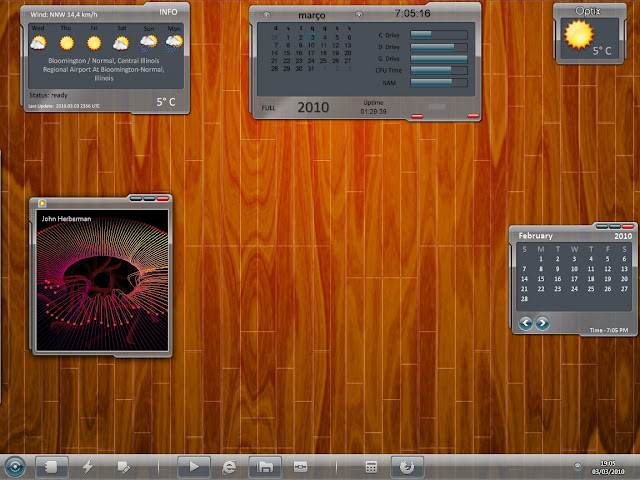
Task: Select Wed forecast icon in weather widget
Action: [38, 42]
